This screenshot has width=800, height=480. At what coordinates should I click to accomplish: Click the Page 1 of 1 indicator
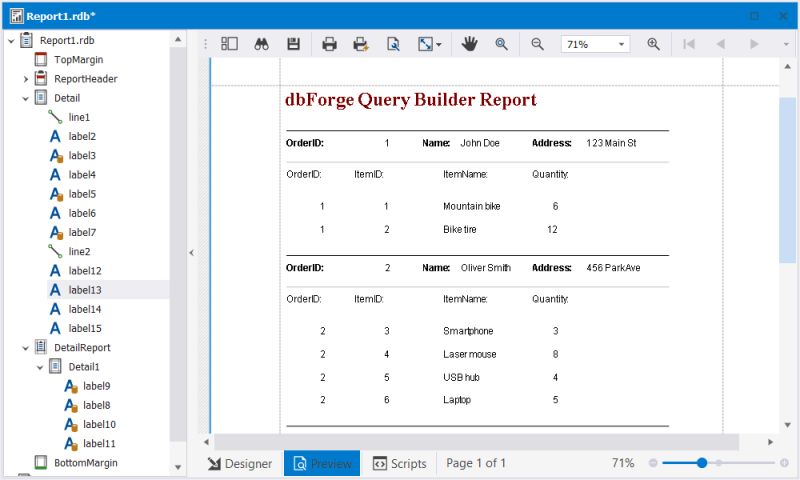pyautogui.click(x=476, y=463)
